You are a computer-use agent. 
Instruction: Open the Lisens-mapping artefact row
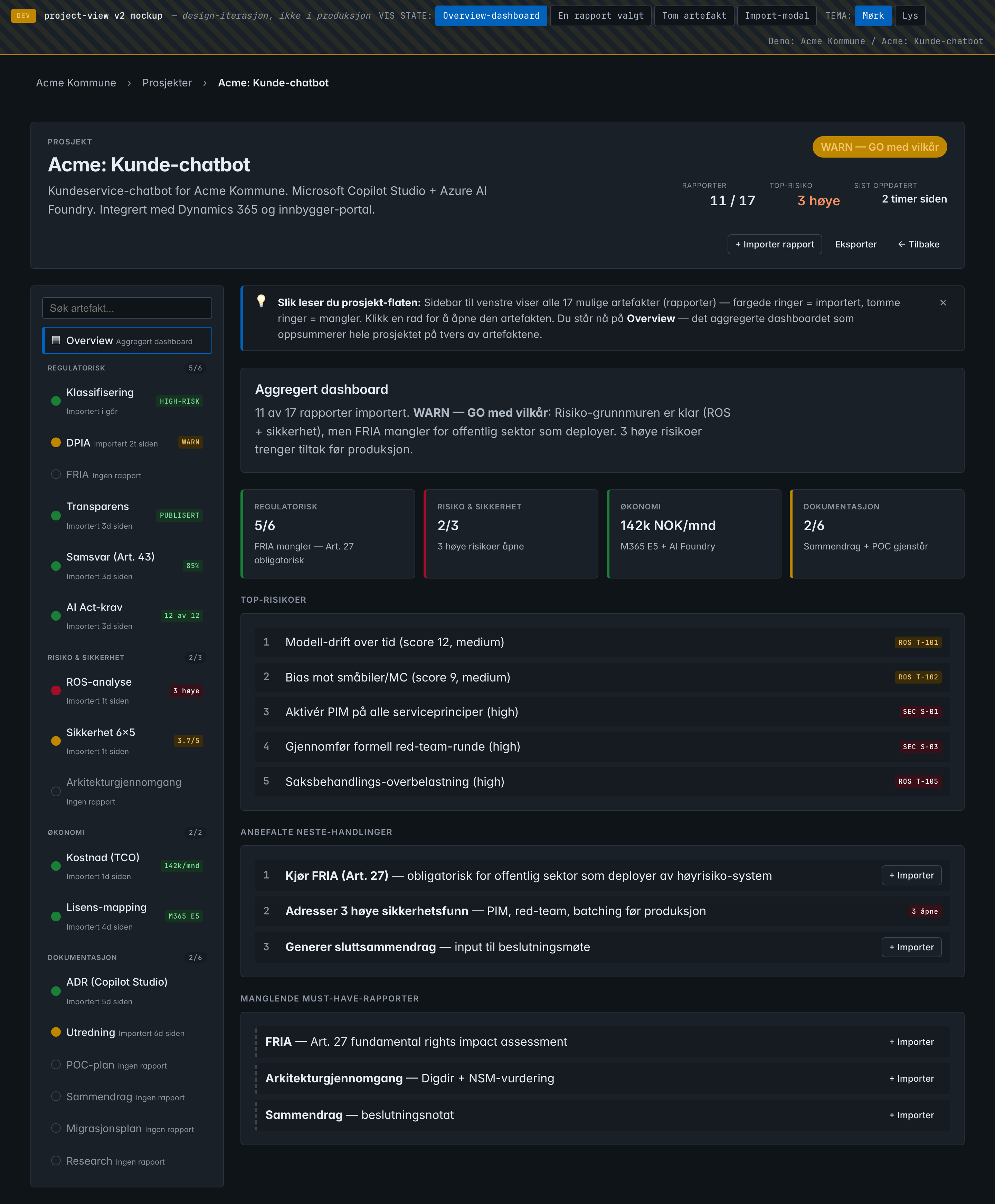[x=127, y=916]
